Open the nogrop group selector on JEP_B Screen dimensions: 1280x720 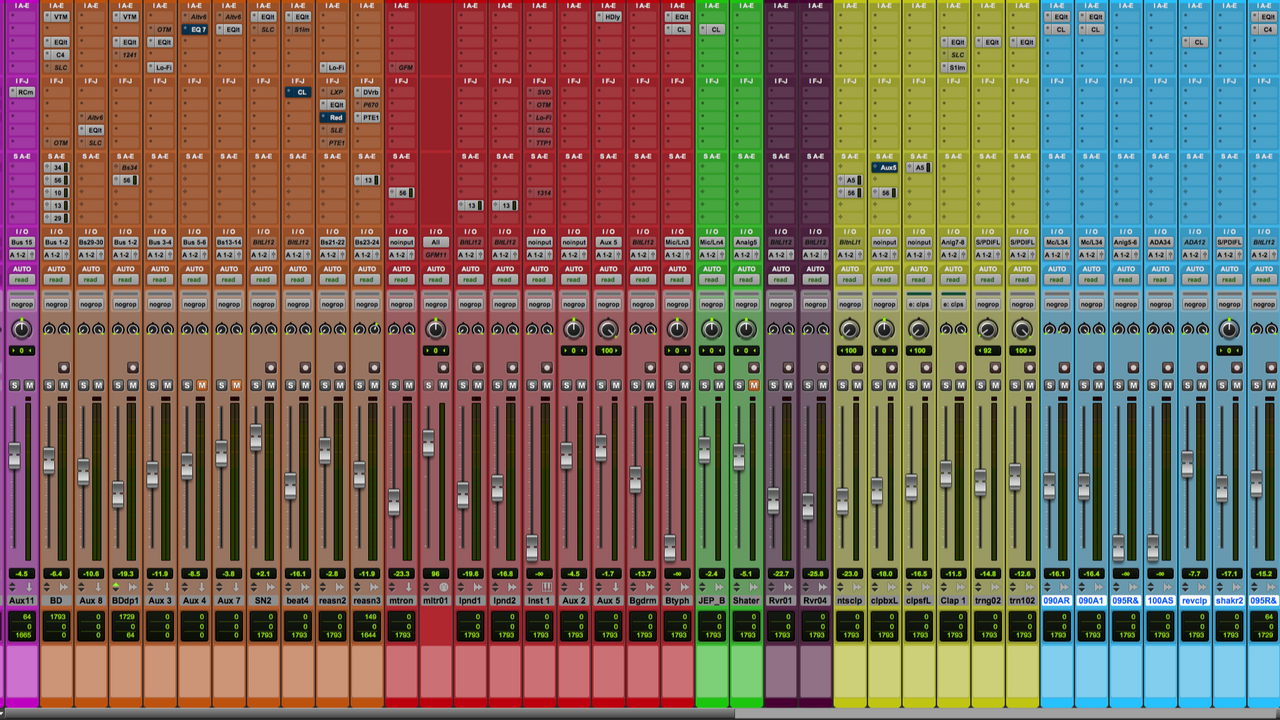[711, 304]
